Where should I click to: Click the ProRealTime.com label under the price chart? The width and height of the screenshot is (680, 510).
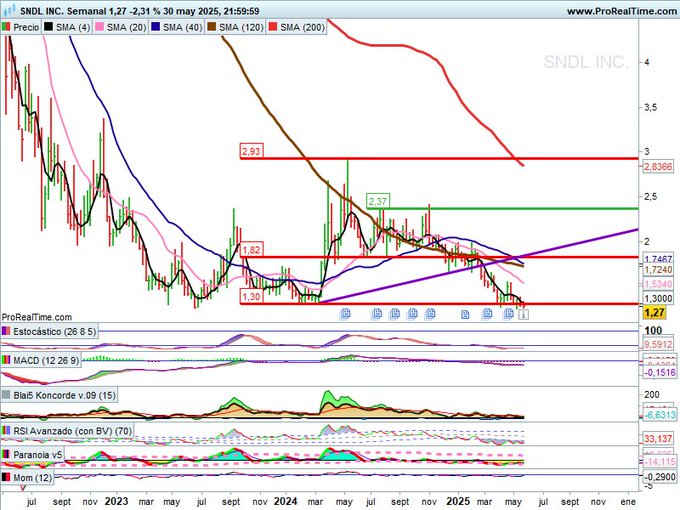(x=37, y=317)
